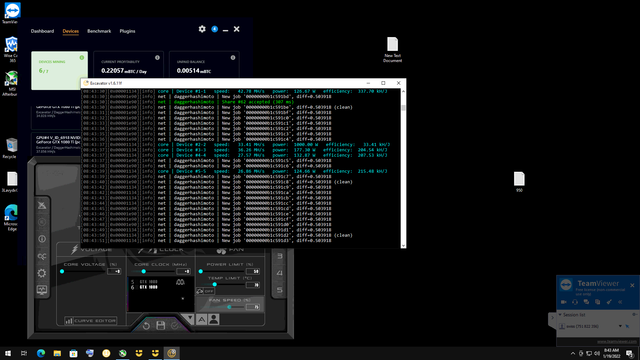Click the Devices Mining green card

[60, 71]
